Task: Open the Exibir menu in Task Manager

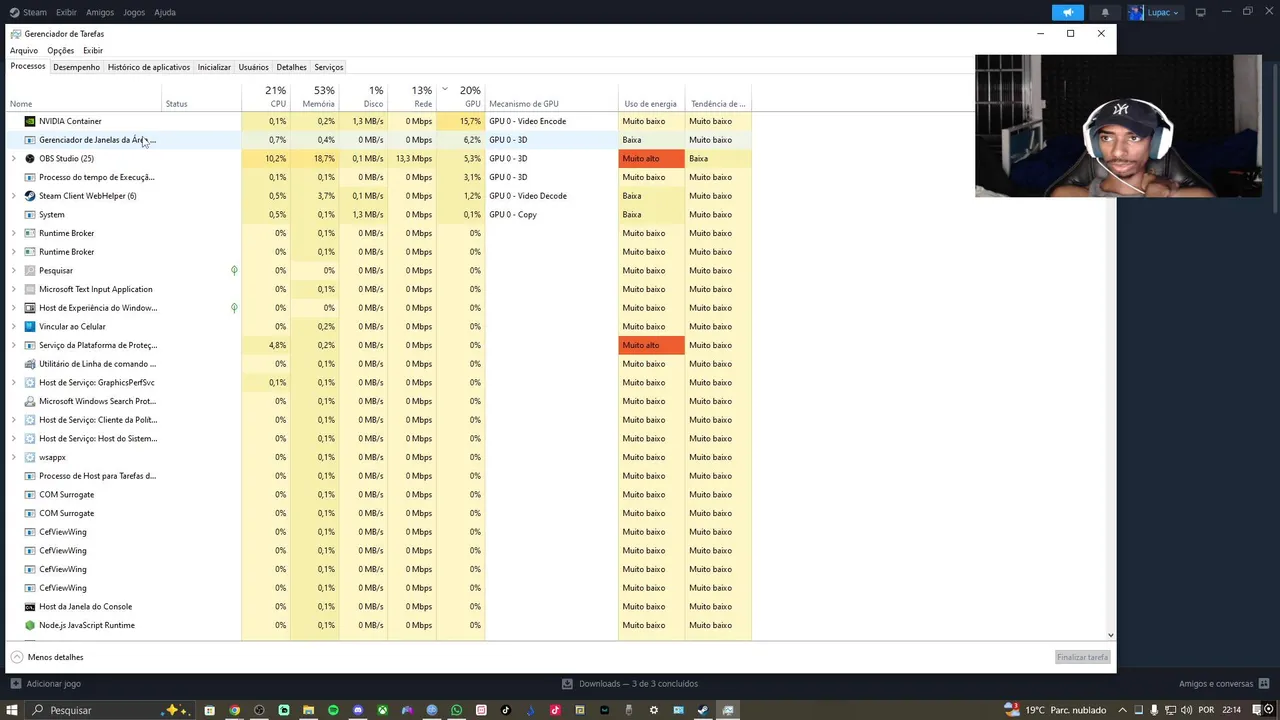Action: pyautogui.click(x=93, y=51)
